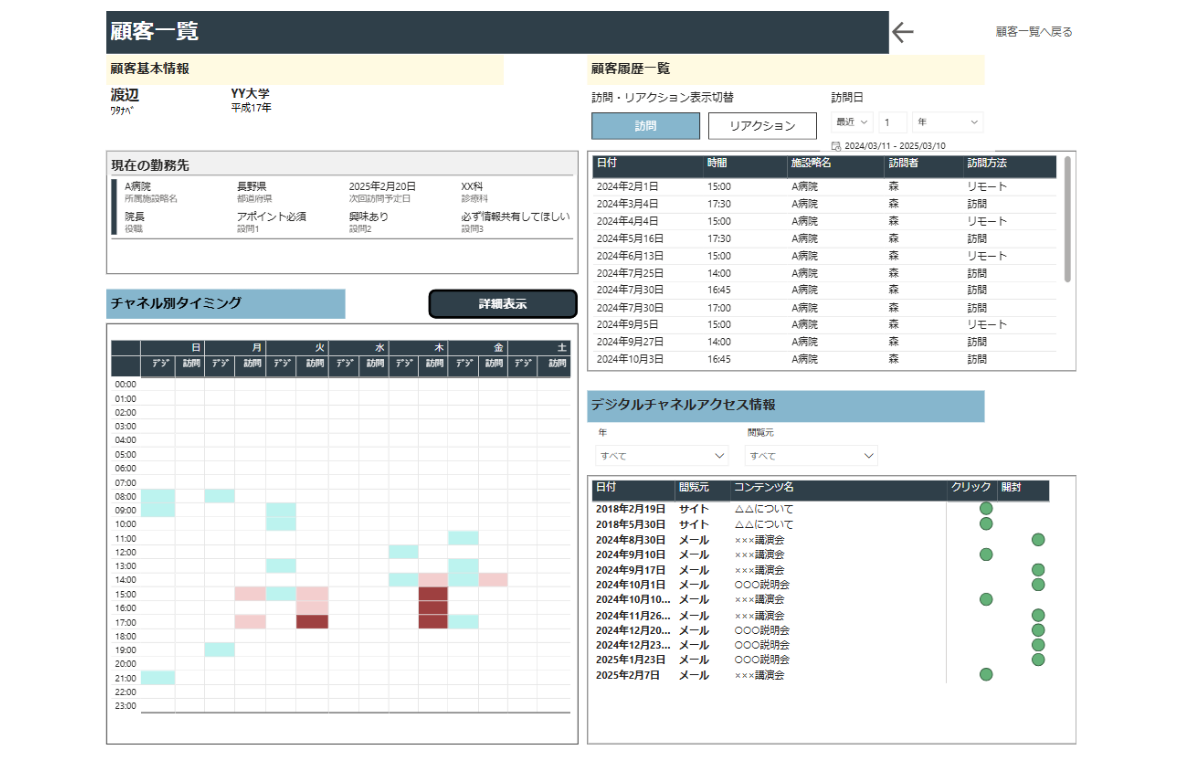Select visit row 2024年3月4日
The image size is (1180, 760).
point(825,204)
